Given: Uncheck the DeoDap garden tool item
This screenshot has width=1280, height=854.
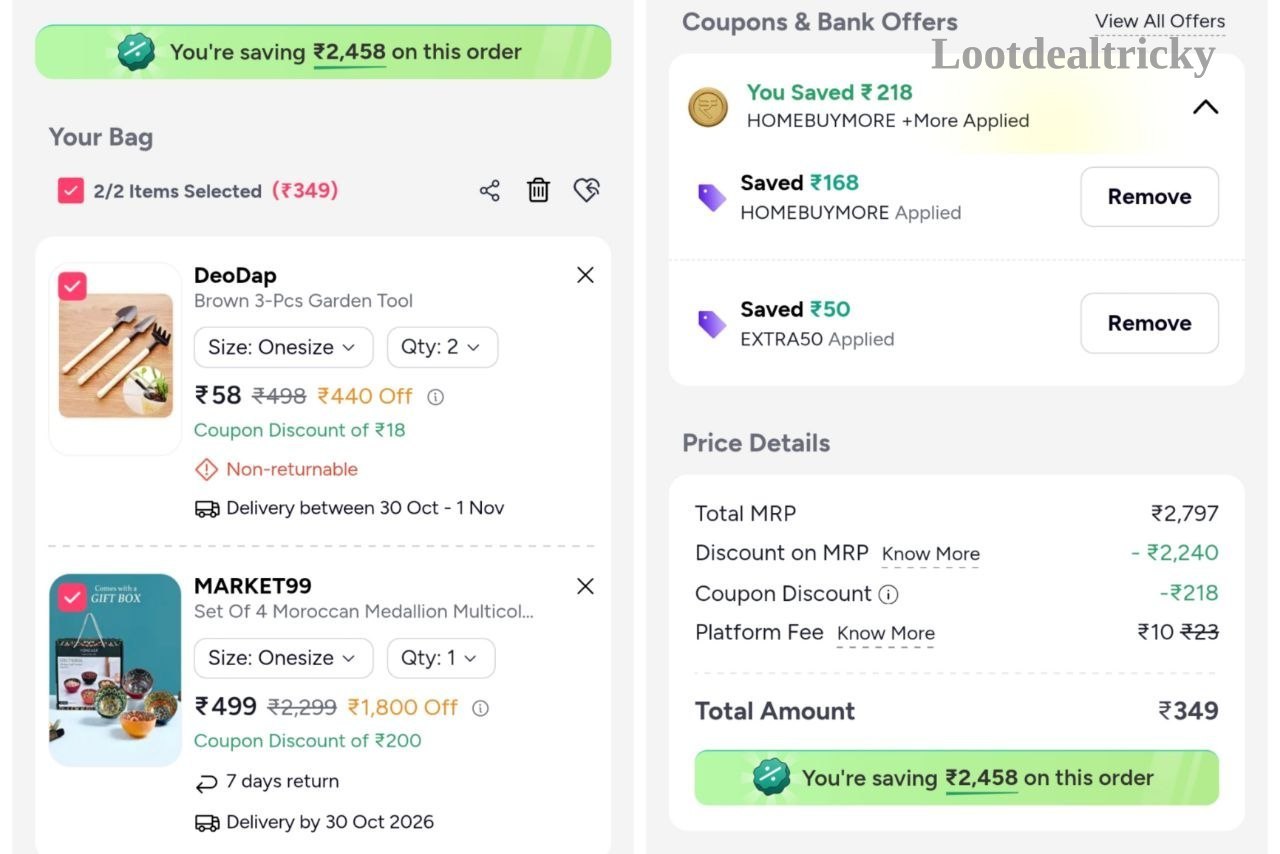Looking at the screenshot, I should click(72, 287).
